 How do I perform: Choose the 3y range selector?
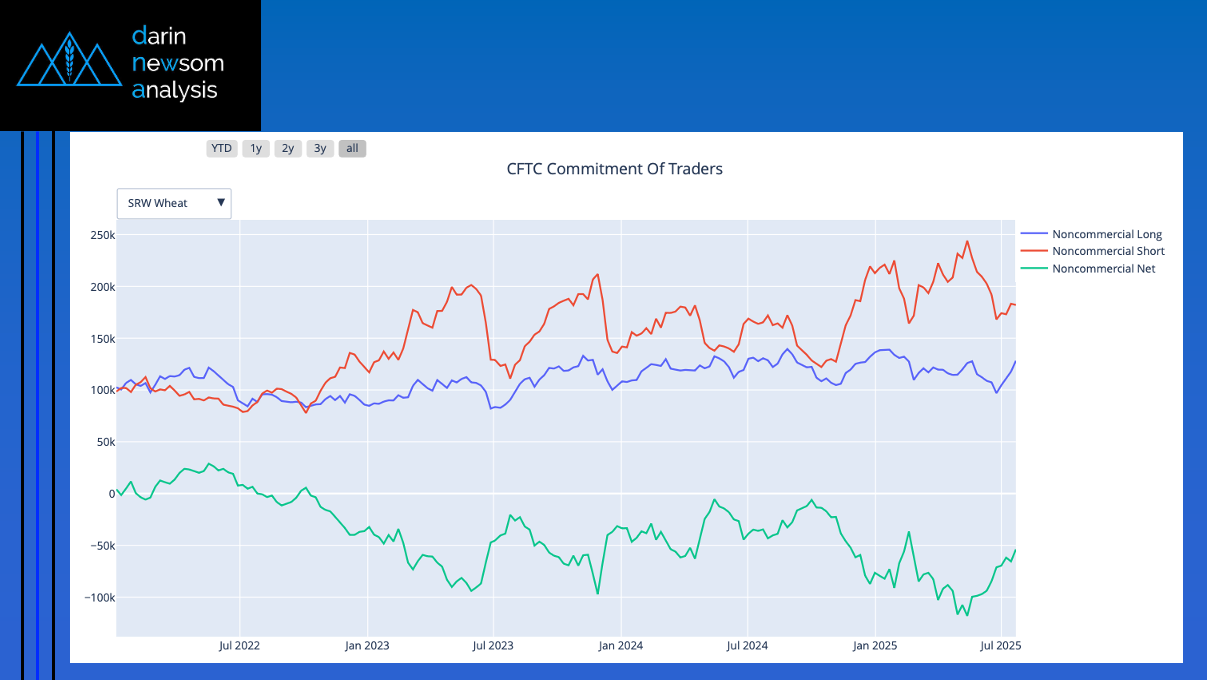point(320,148)
